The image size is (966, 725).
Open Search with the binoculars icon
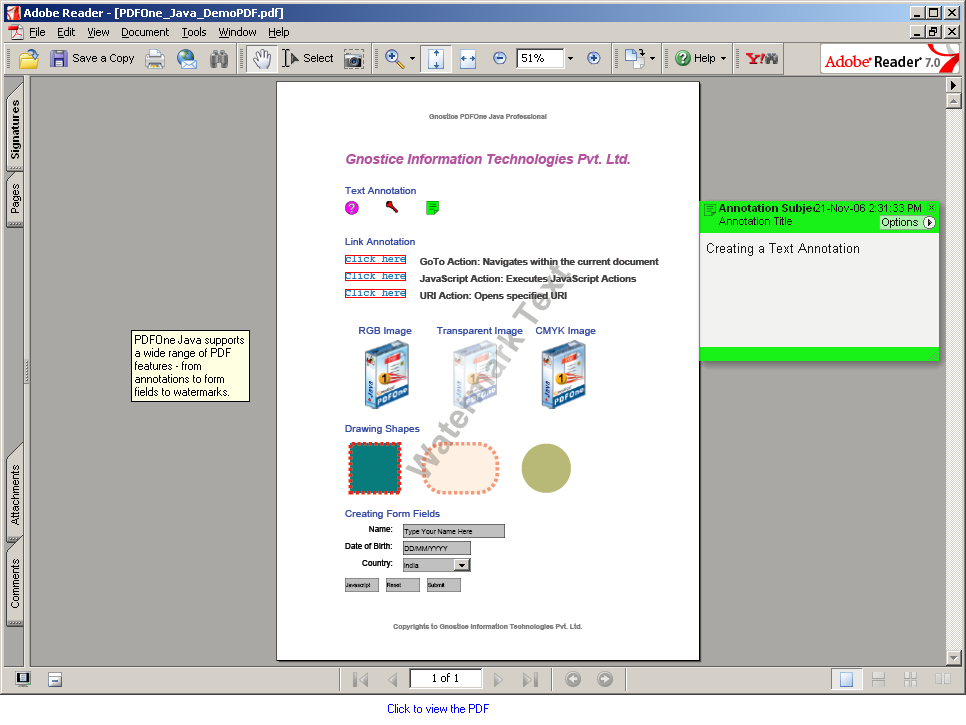(219, 59)
